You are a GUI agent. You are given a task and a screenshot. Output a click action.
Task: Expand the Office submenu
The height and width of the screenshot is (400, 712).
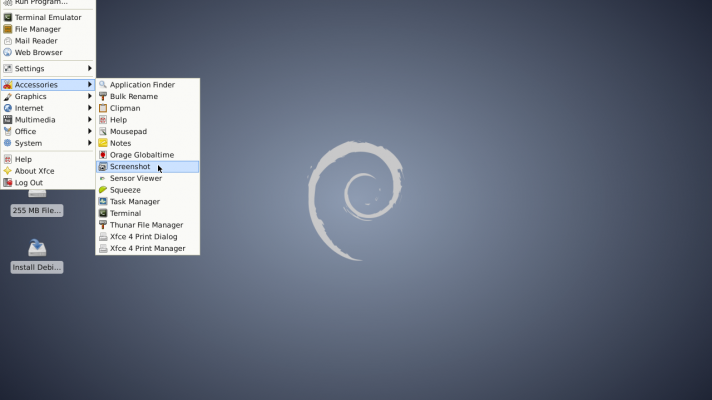tap(48, 132)
